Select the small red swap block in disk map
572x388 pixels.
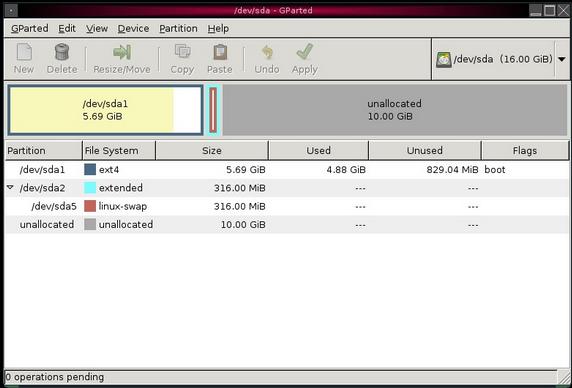[x=213, y=110]
